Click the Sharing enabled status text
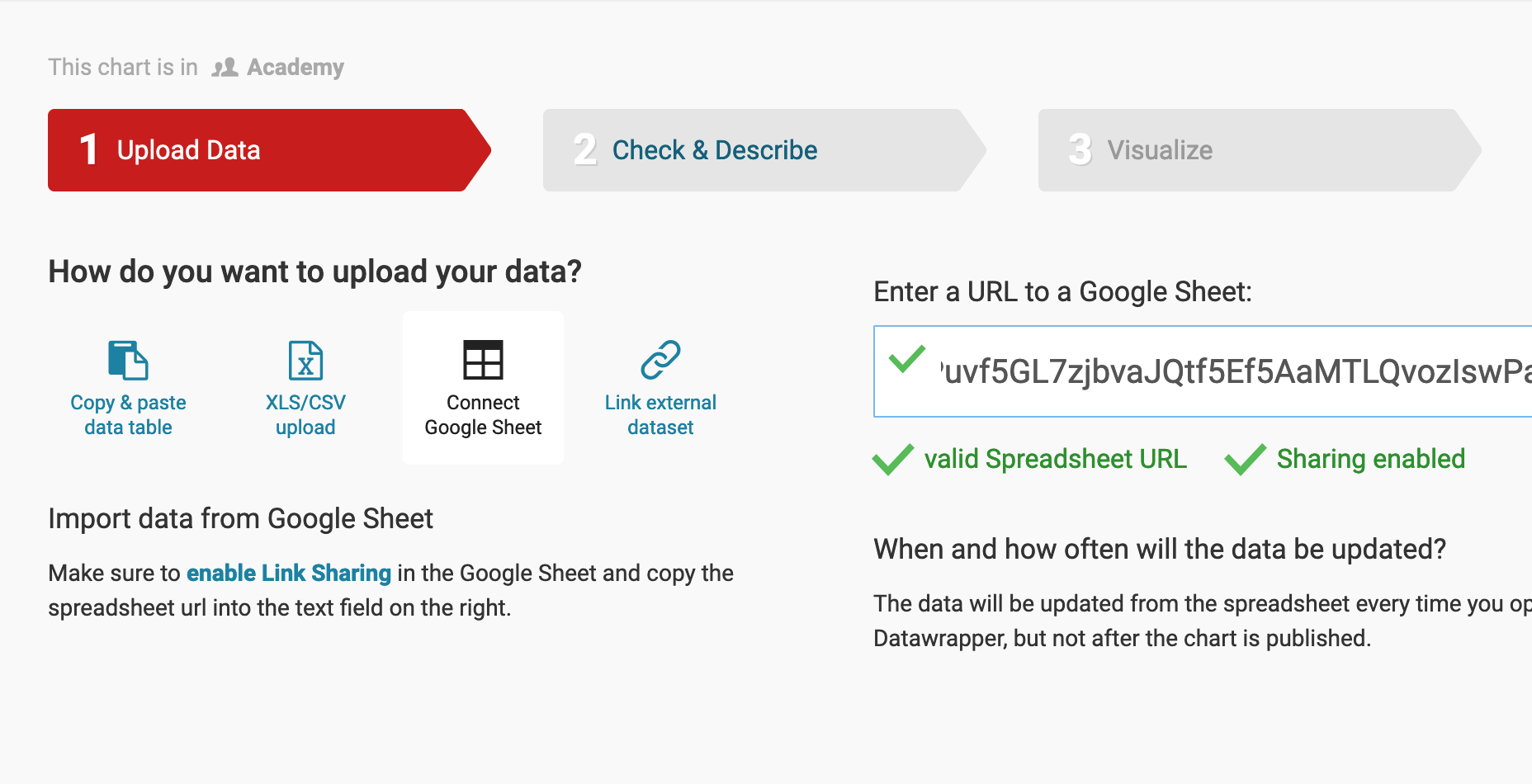The width and height of the screenshot is (1532, 784). tap(1370, 459)
